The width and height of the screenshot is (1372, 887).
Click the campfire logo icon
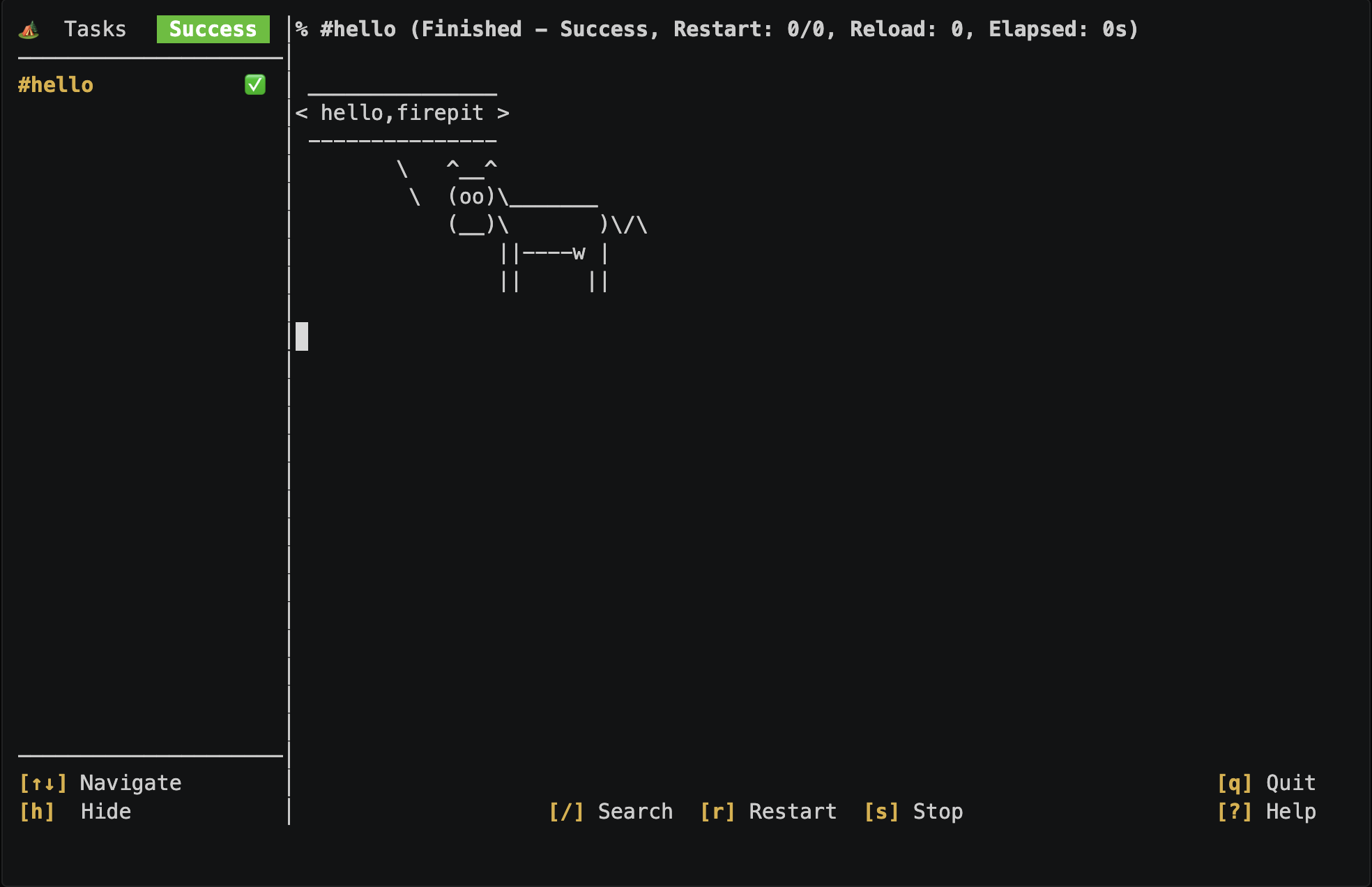click(x=29, y=29)
